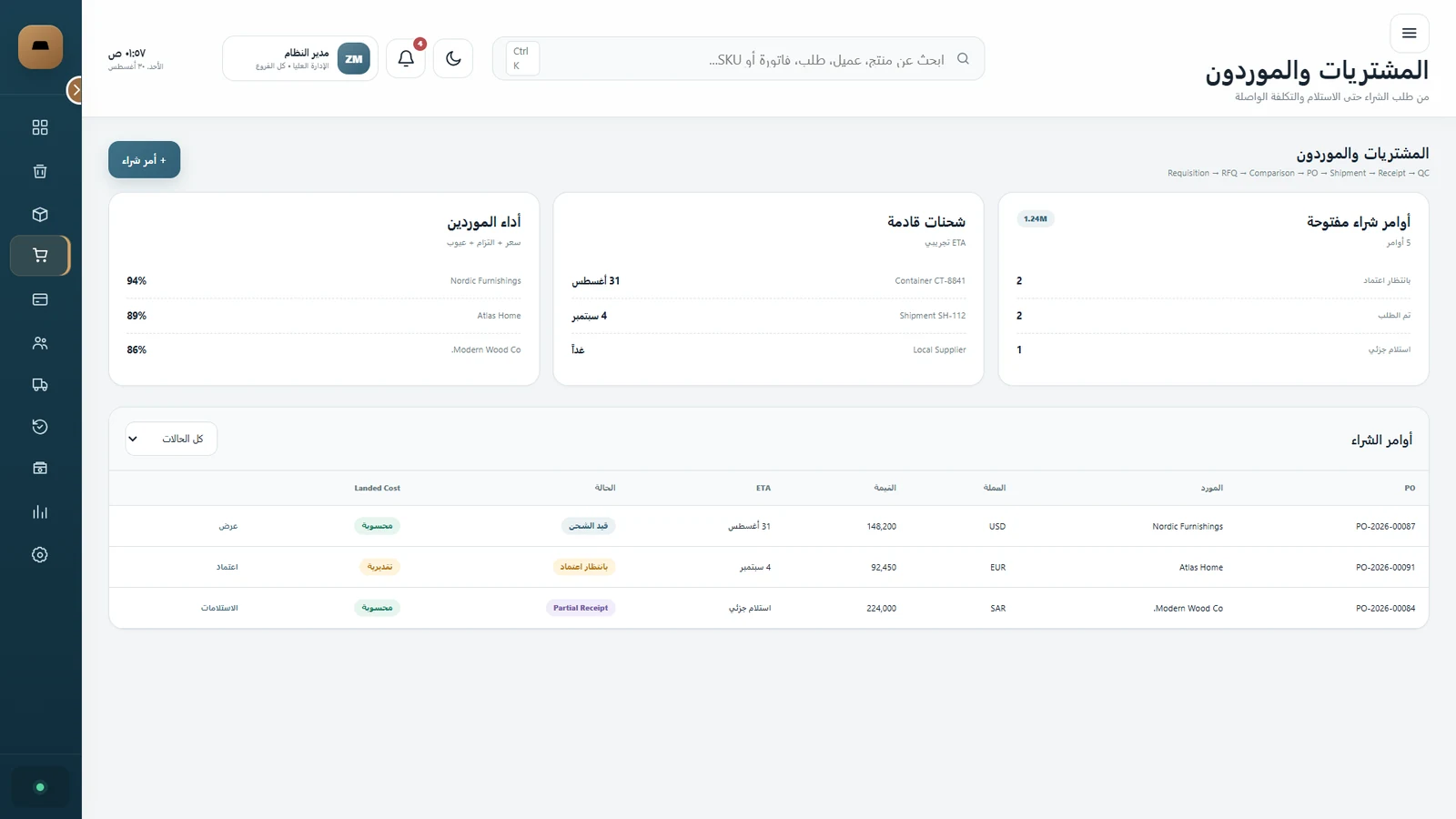Viewport: 1456px width, 819px height.
Task: Click PO-2026-00087 order number
Action: [x=1385, y=526]
